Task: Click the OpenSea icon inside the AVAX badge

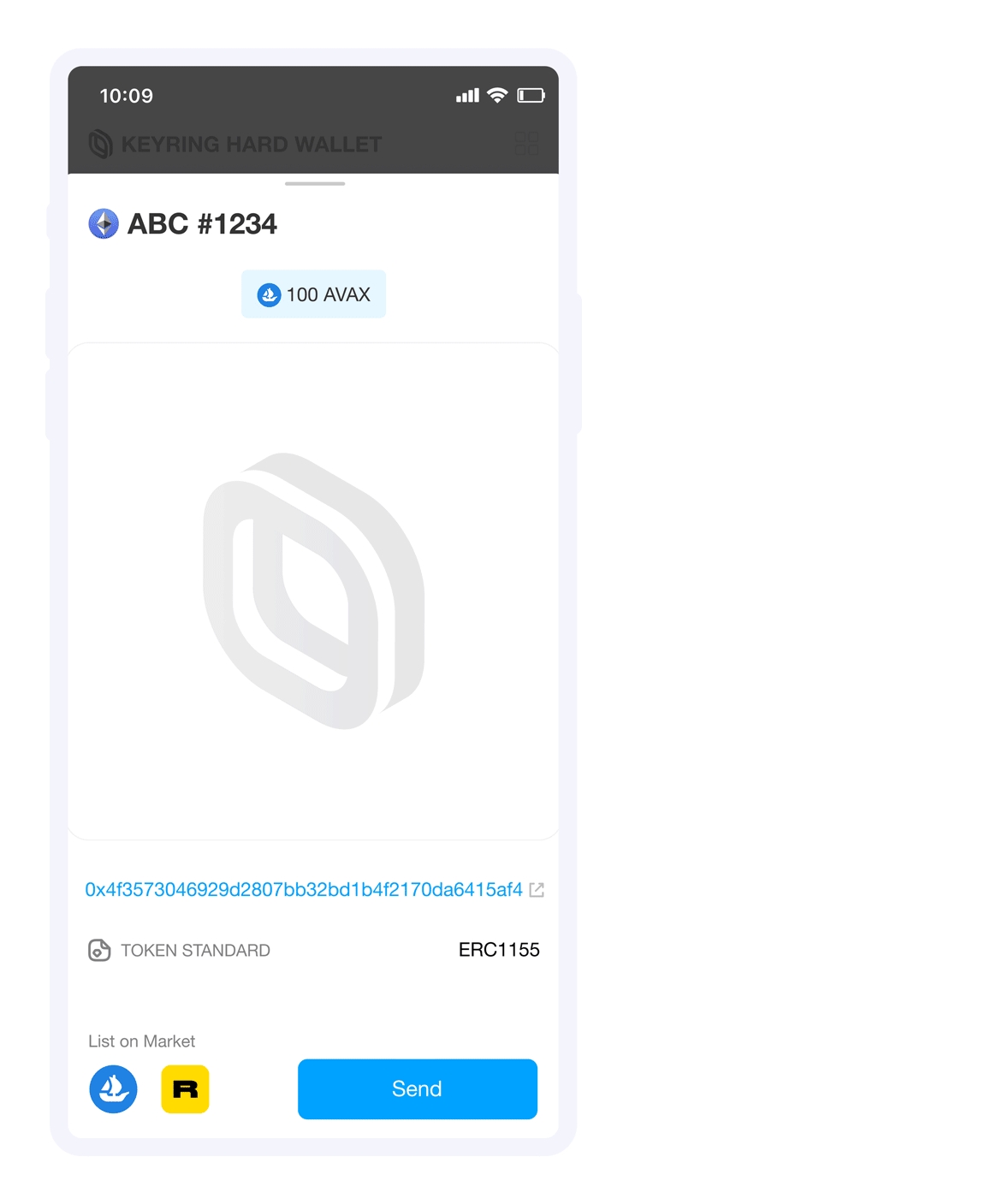Action: coord(269,294)
